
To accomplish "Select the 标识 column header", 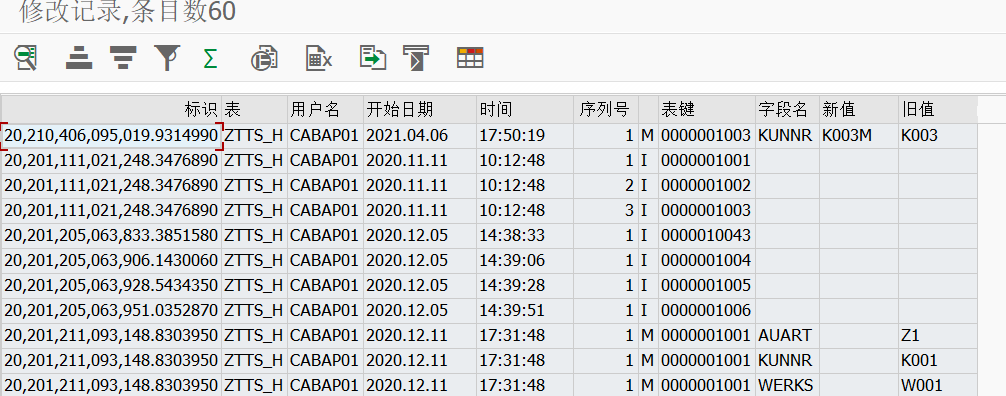I will point(112,110).
